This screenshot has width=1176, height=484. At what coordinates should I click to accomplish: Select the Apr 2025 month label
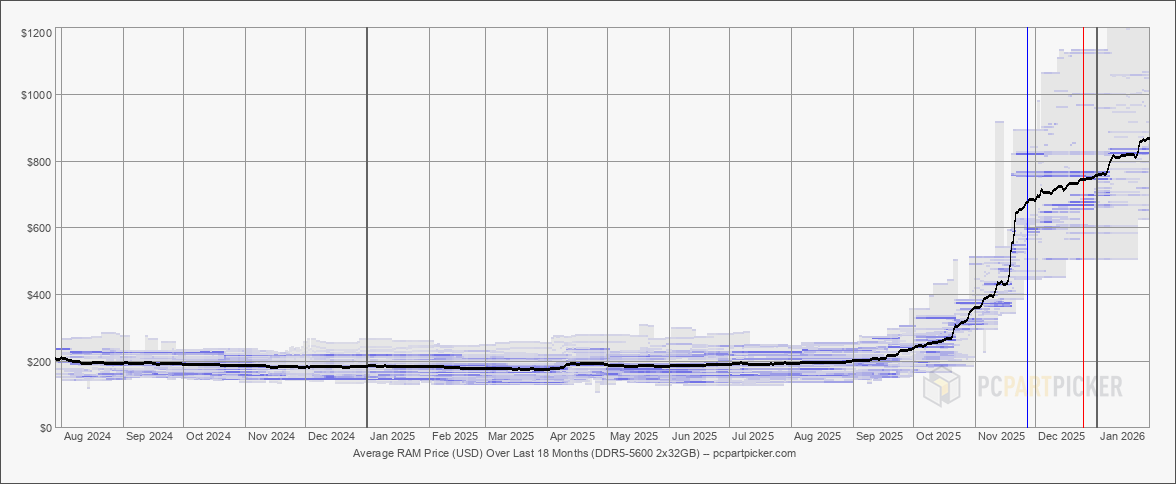(x=574, y=437)
